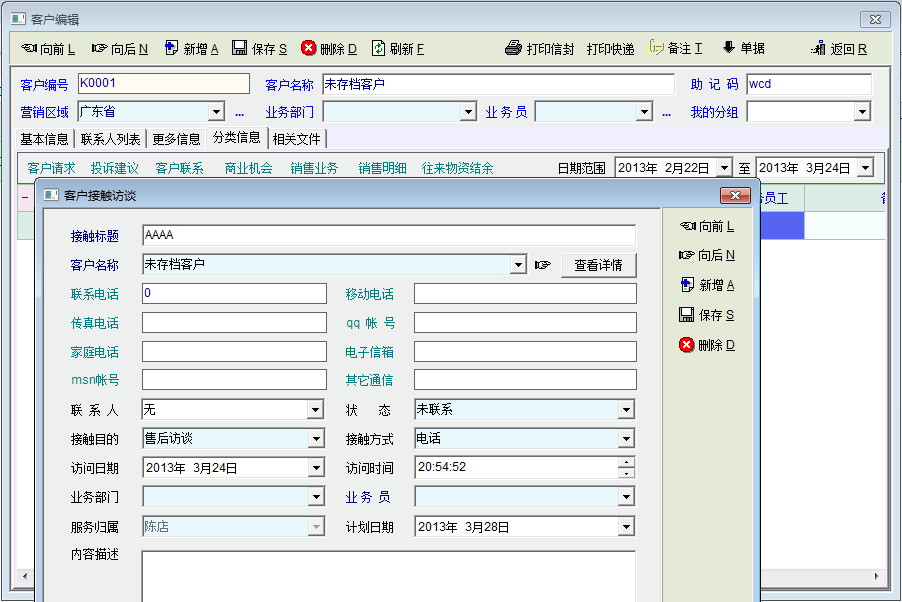Open the 相关文件 tab
902x602 pixels.
pyautogui.click(x=296, y=139)
